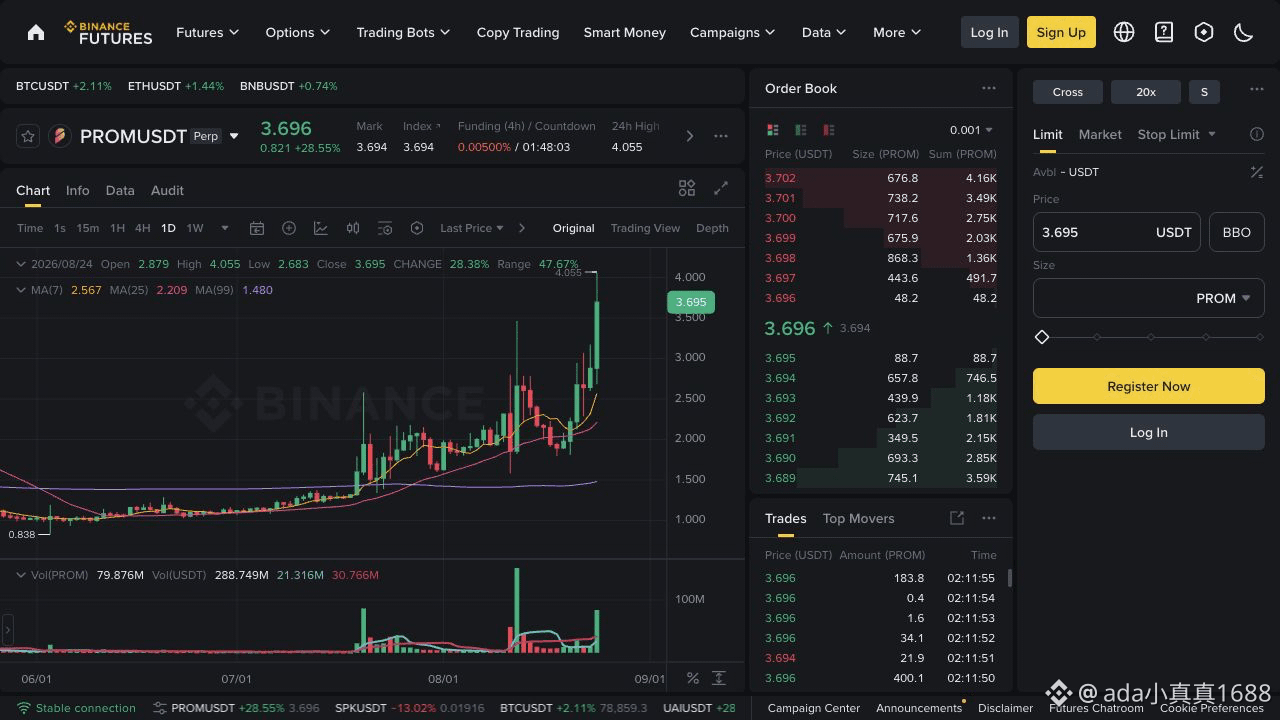Open the calculator icon beside Avbl
1280x720 pixels.
pyautogui.click(x=1257, y=172)
